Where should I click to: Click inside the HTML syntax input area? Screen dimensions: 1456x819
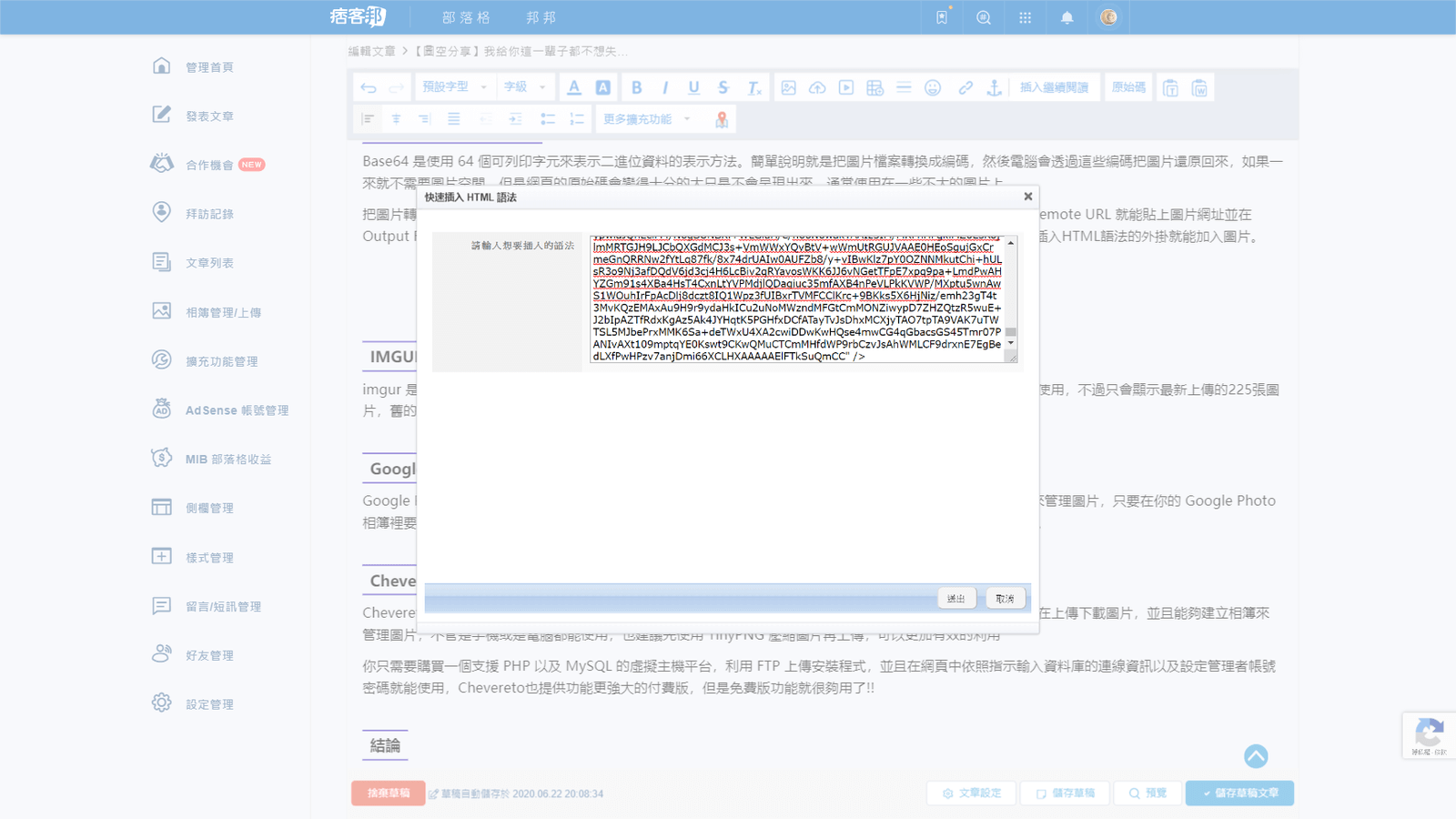pyautogui.click(x=801, y=300)
